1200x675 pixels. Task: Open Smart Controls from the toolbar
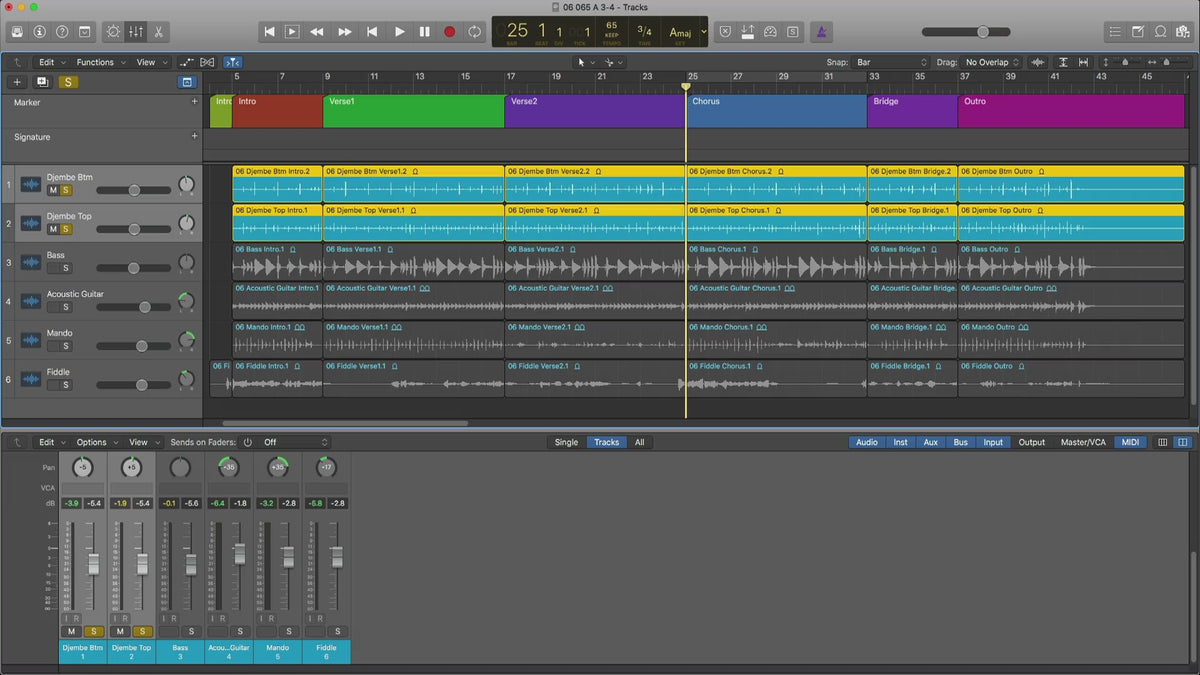pos(113,32)
